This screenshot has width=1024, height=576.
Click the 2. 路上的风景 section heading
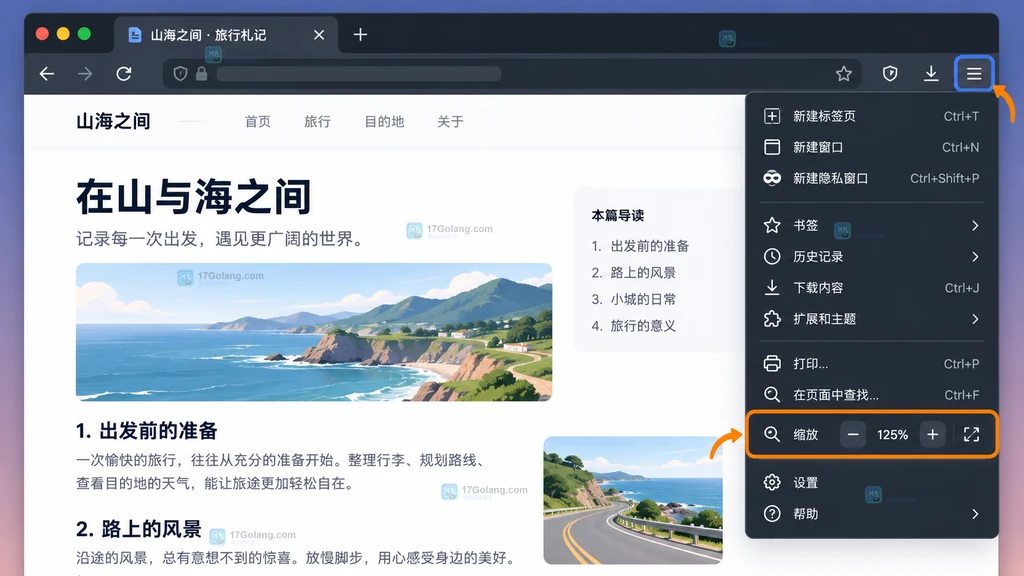tap(139, 529)
